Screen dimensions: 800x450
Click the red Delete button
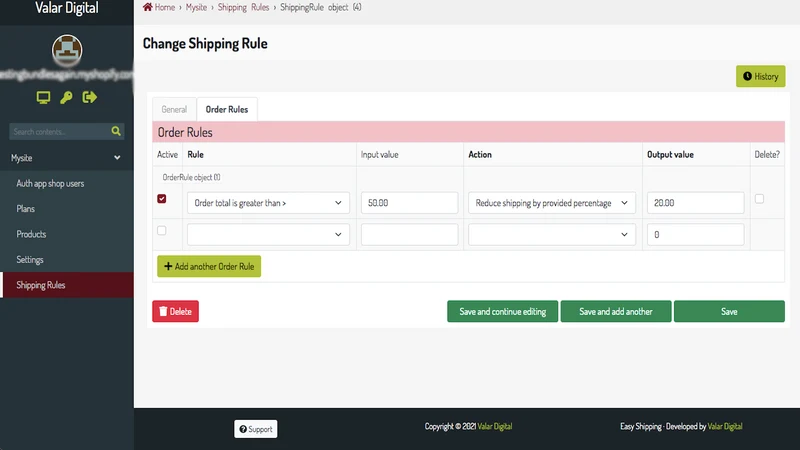(x=176, y=311)
